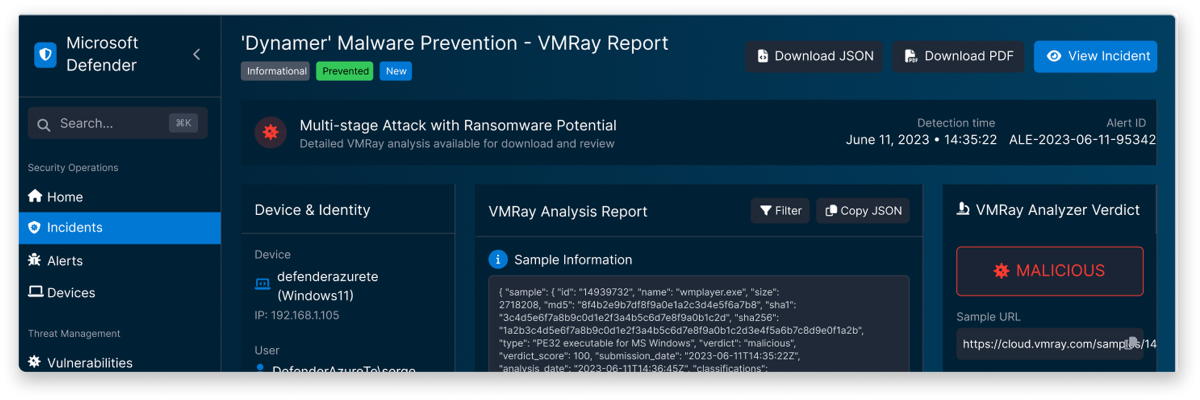Screen dimensions: 1200x400
Task: Click the Download JSON file icon
Action: (763, 56)
